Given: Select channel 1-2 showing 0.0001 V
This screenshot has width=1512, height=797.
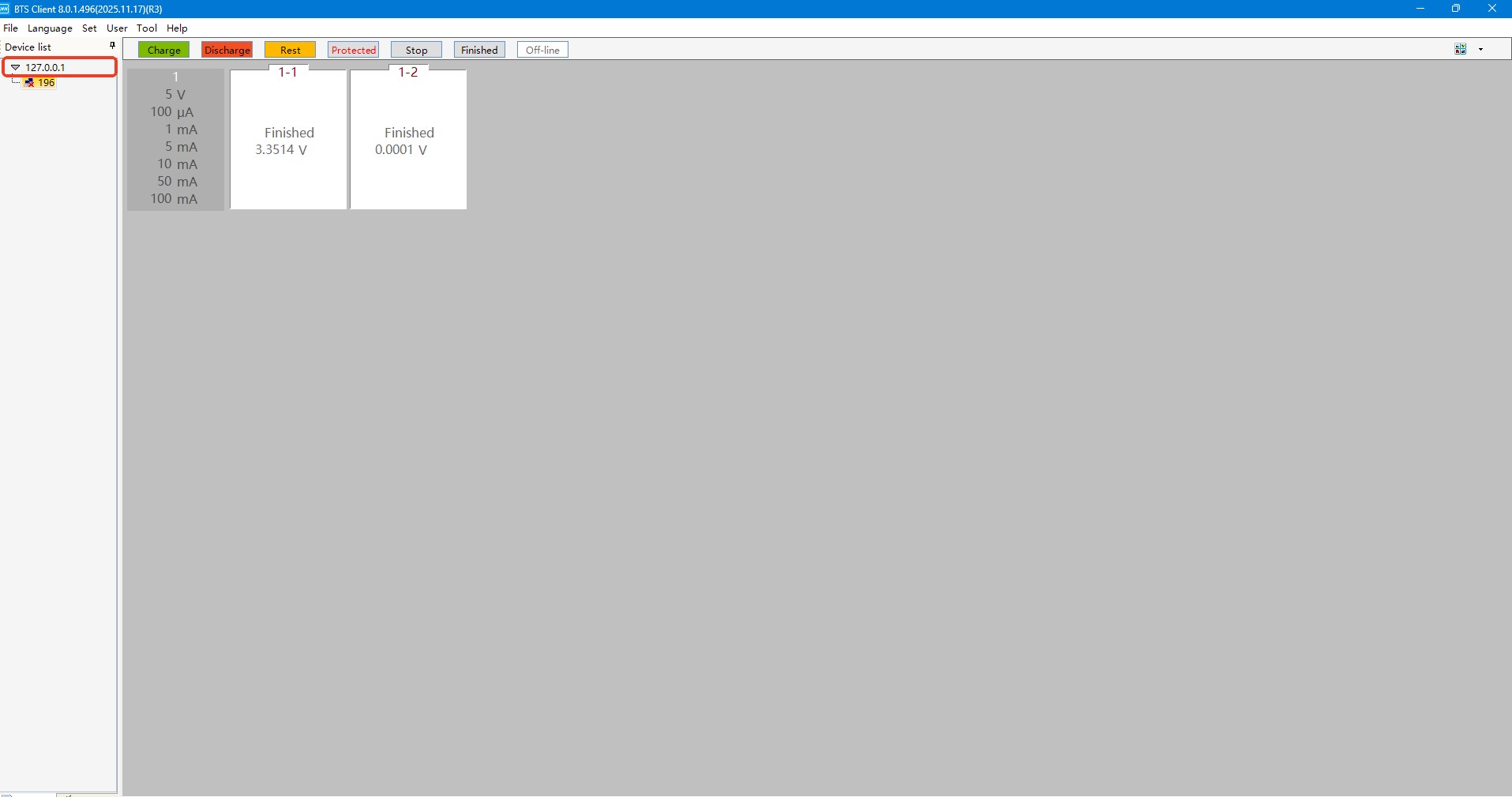Looking at the screenshot, I should pyautogui.click(x=408, y=141).
